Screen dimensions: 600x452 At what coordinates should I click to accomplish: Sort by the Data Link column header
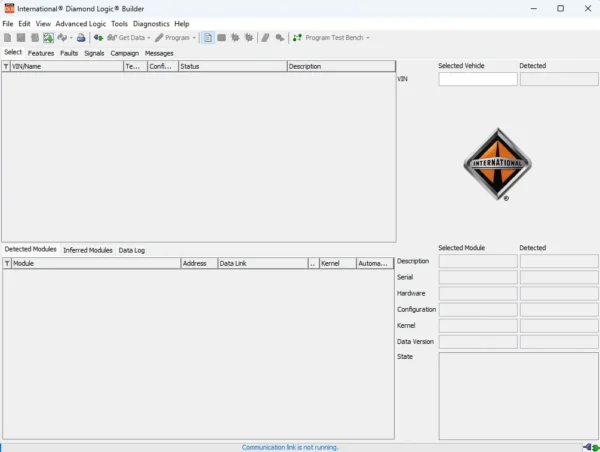coord(263,263)
